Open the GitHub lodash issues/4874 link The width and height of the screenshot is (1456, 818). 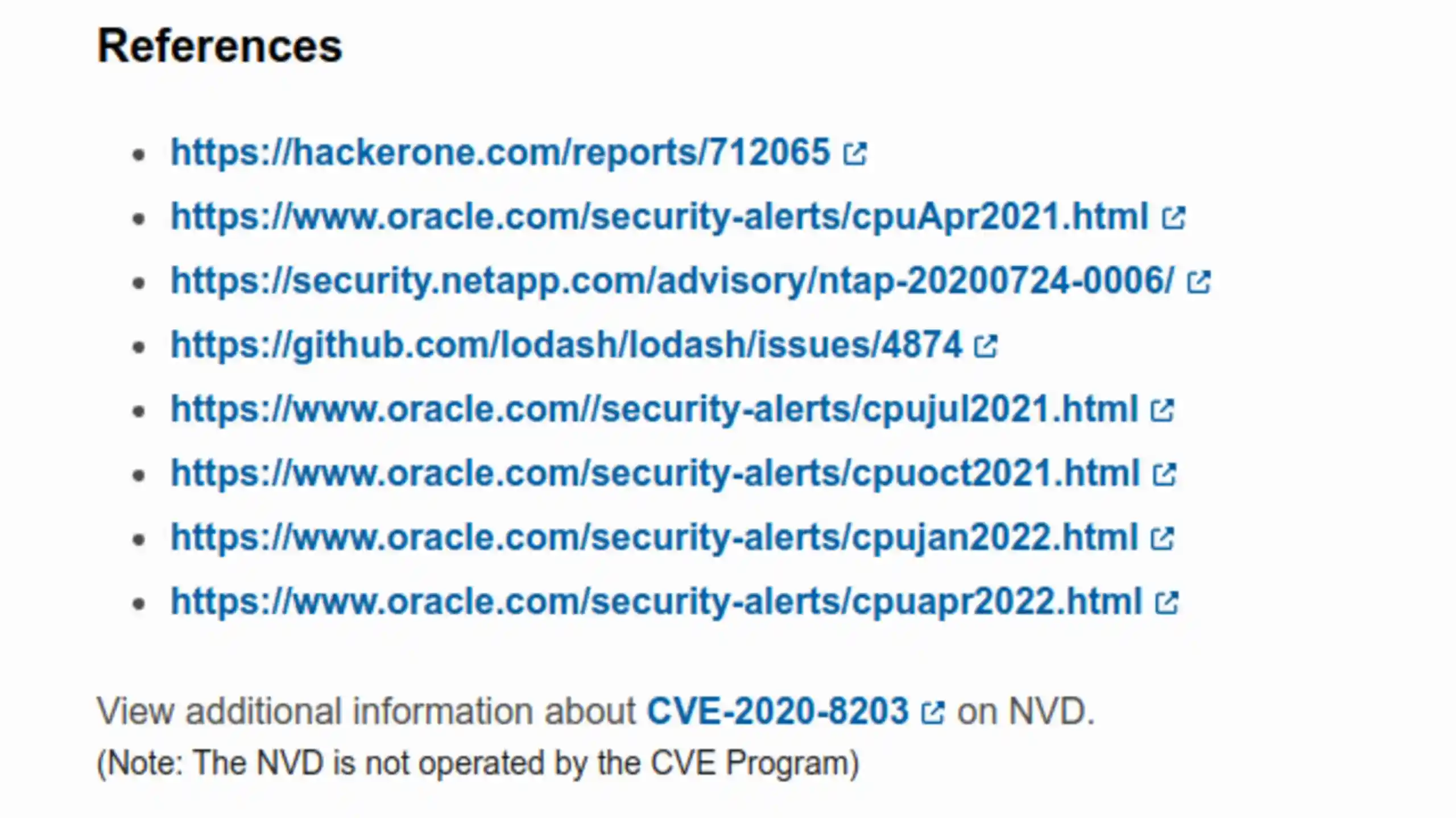click(566, 345)
